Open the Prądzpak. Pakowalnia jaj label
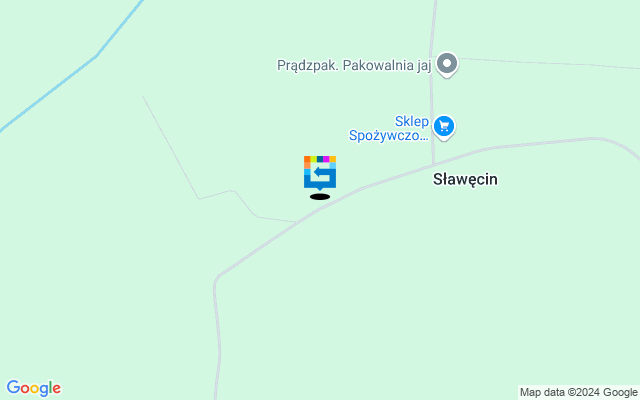This screenshot has width=640, height=400. tap(354, 65)
